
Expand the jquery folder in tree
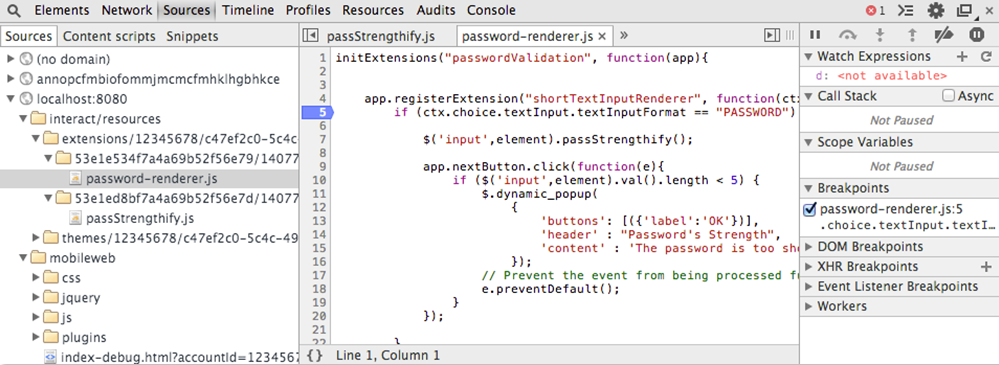tap(36, 297)
